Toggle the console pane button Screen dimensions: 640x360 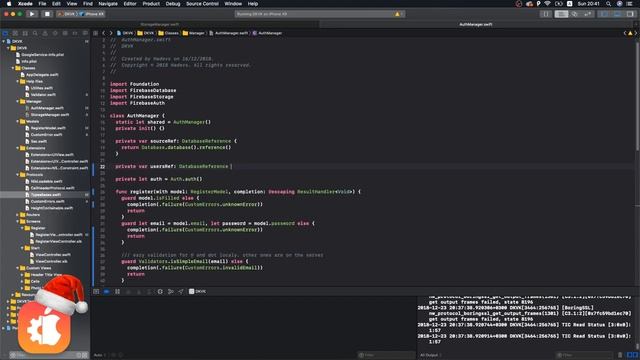(x=636, y=355)
